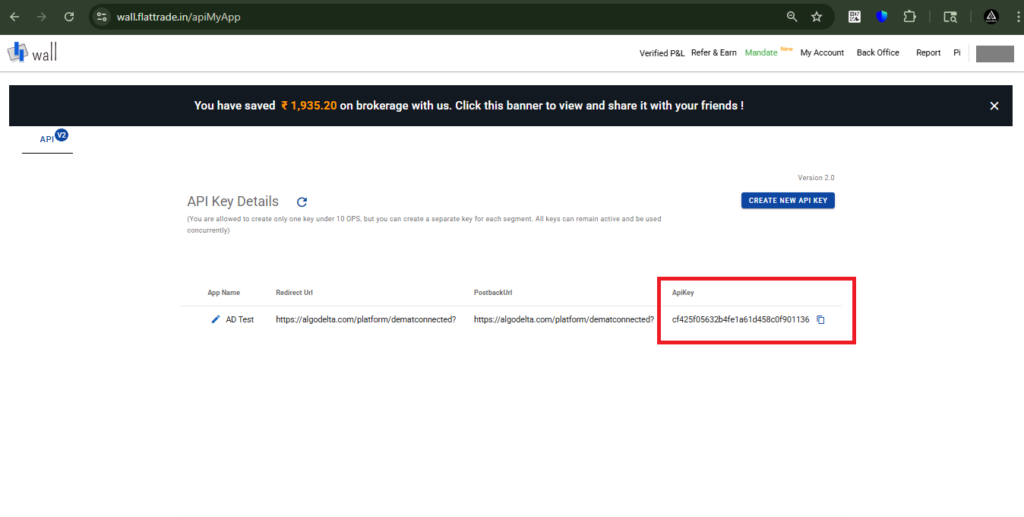
Task: Click the zoom magnifier icon in address bar
Action: point(791,17)
